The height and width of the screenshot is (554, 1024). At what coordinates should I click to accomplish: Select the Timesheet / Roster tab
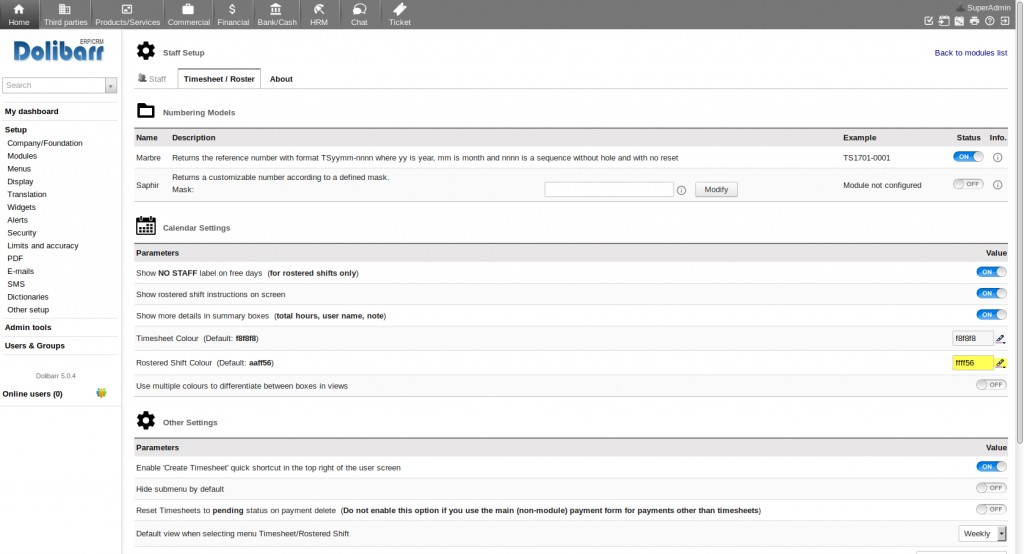pyautogui.click(x=219, y=78)
